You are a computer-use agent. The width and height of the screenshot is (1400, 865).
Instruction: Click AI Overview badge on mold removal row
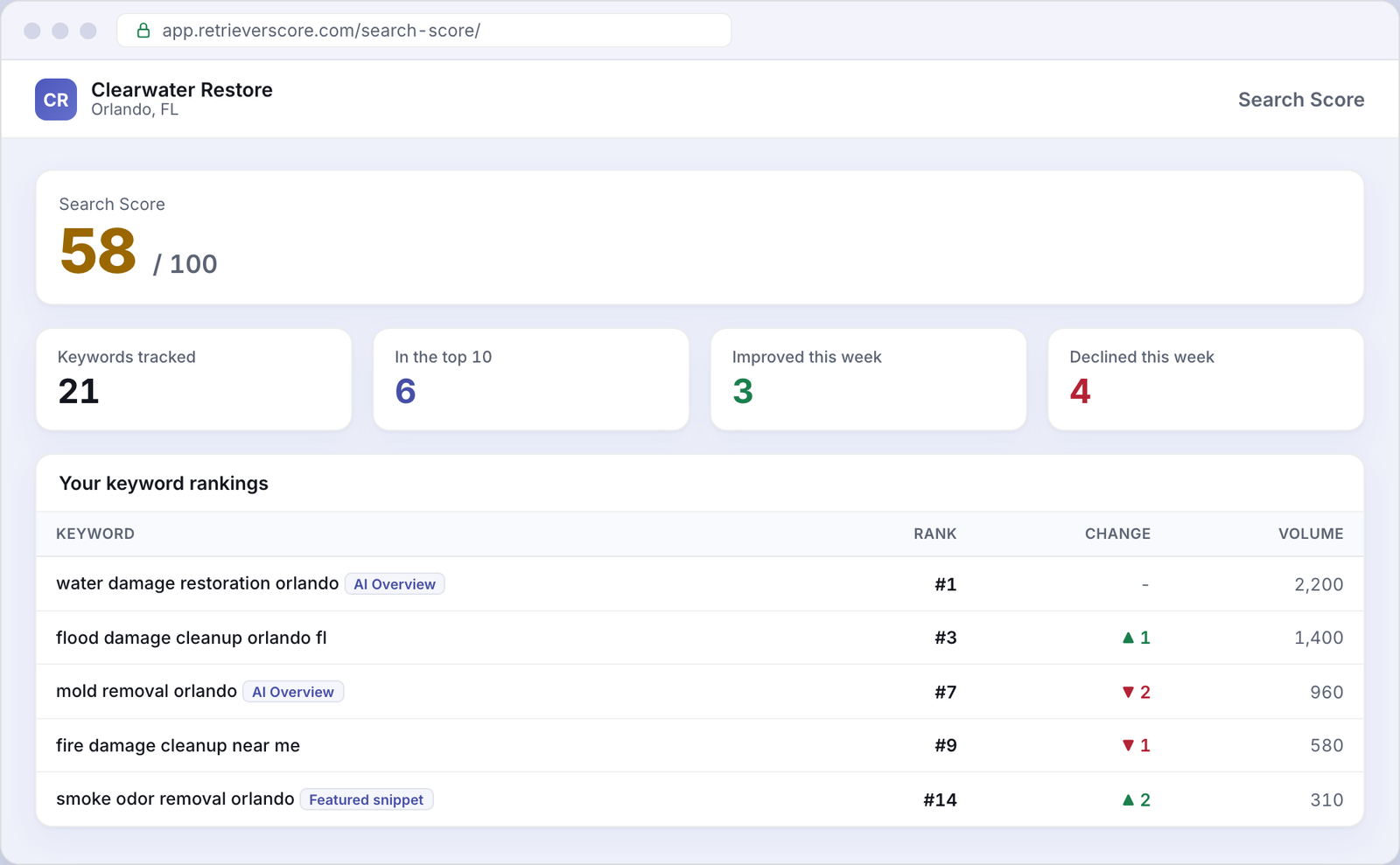click(x=293, y=692)
